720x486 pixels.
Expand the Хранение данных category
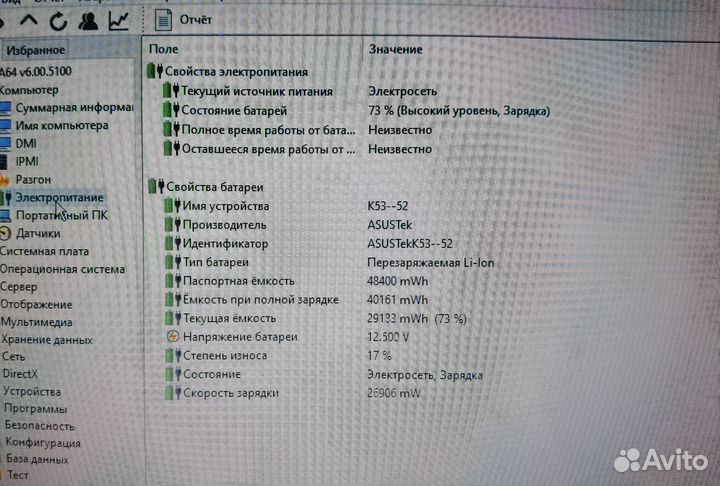[x=46, y=339]
